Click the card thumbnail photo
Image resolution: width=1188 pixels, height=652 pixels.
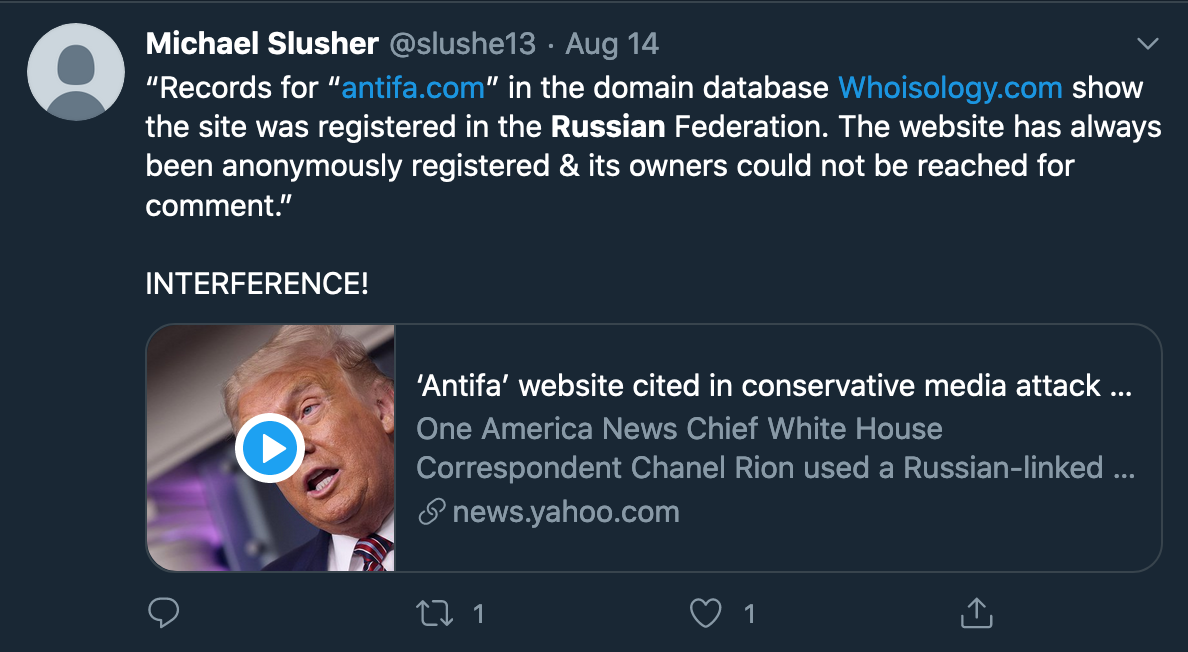(x=270, y=448)
